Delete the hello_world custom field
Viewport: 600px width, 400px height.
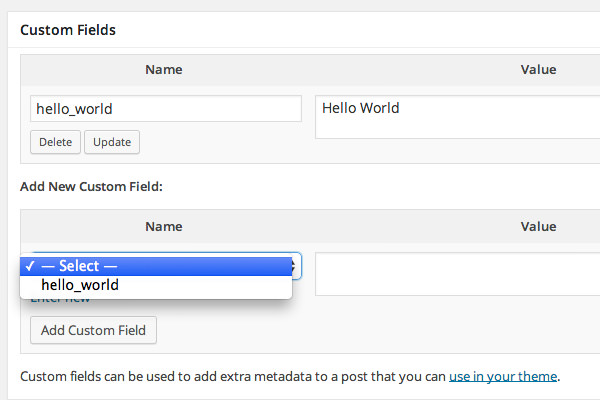click(x=55, y=142)
